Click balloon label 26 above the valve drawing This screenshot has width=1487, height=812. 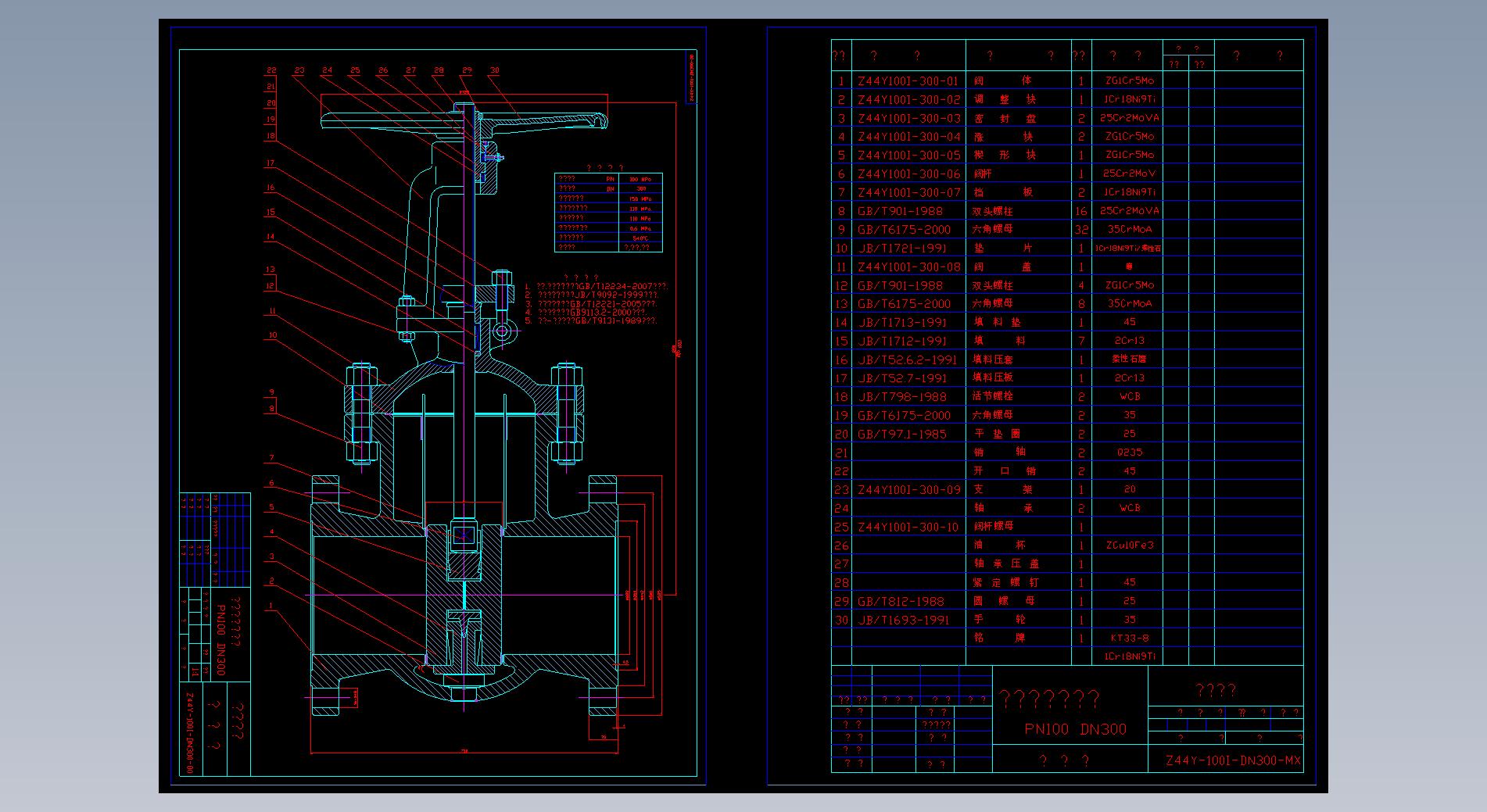[x=383, y=70]
